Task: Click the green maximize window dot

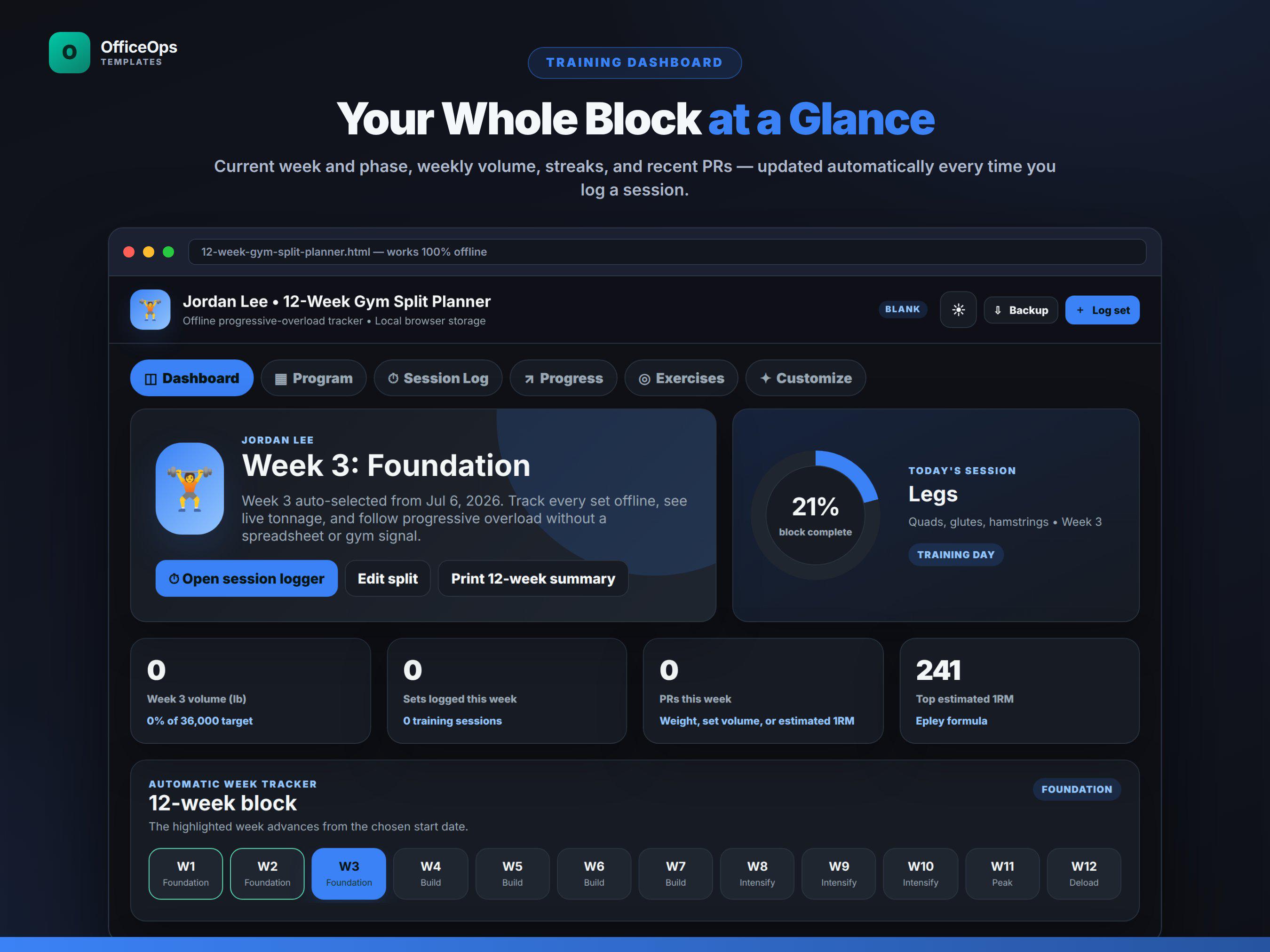Action: 168,252
